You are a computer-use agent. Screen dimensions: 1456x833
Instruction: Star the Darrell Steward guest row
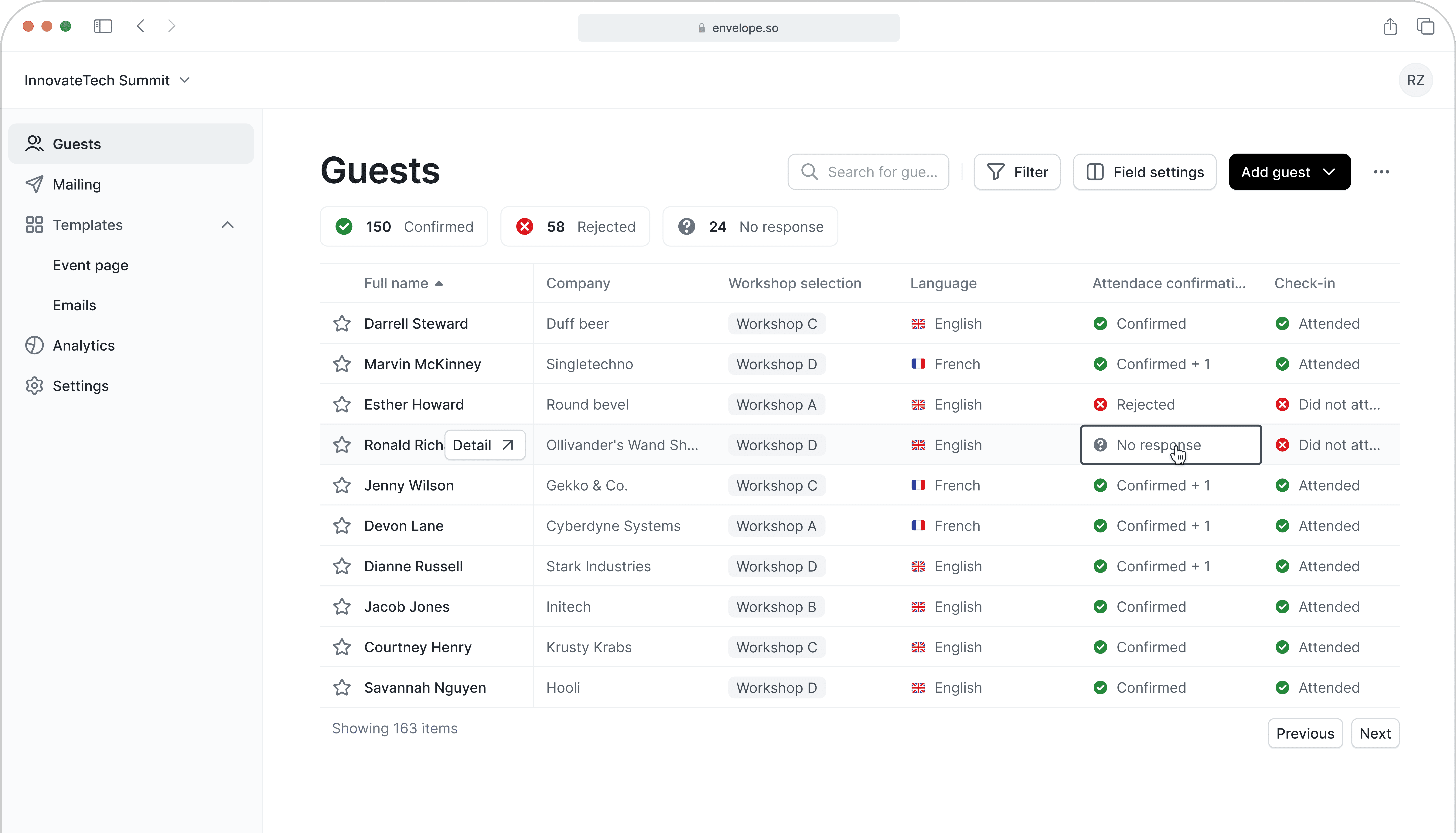click(x=342, y=324)
